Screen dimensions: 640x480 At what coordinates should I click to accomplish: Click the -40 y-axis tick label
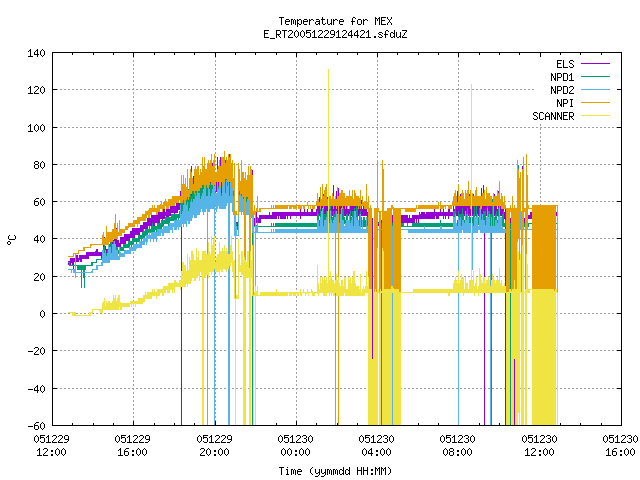pos(36,389)
